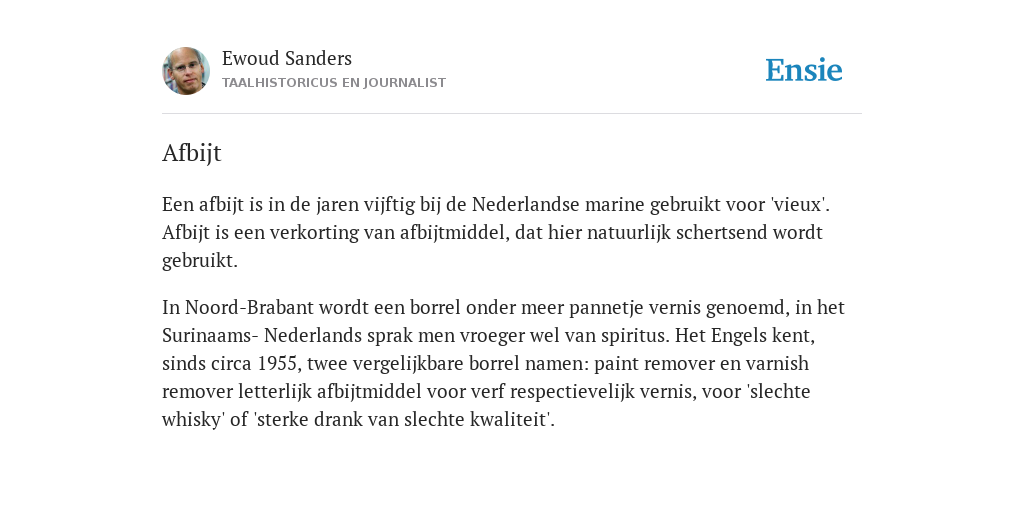Click the horizontal divider below the author
Image resolution: width=1024 pixels, height=512 pixels.
512,114
